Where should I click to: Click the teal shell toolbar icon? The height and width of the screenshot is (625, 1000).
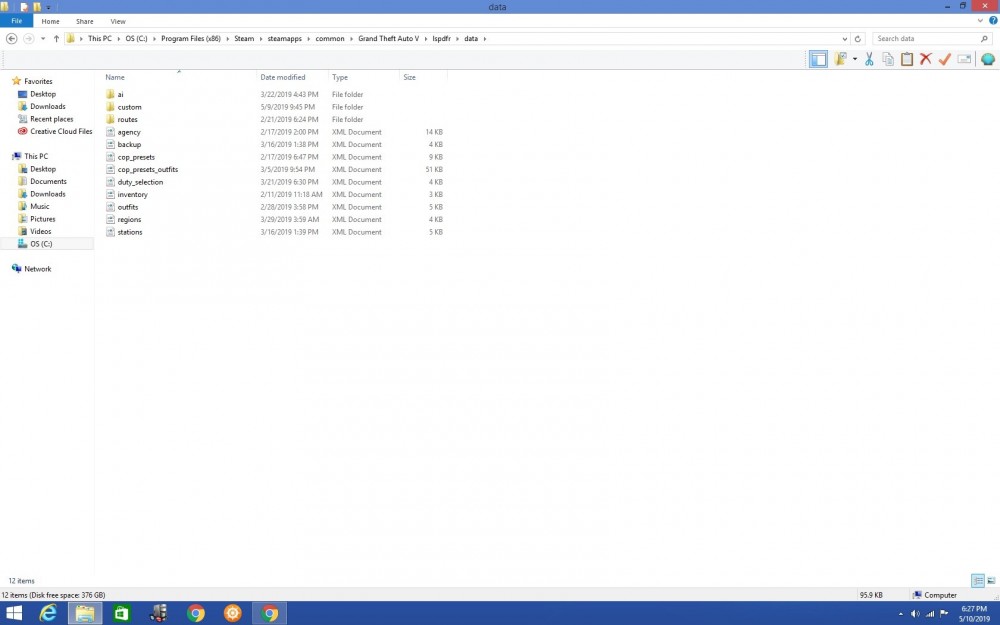point(988,59)
